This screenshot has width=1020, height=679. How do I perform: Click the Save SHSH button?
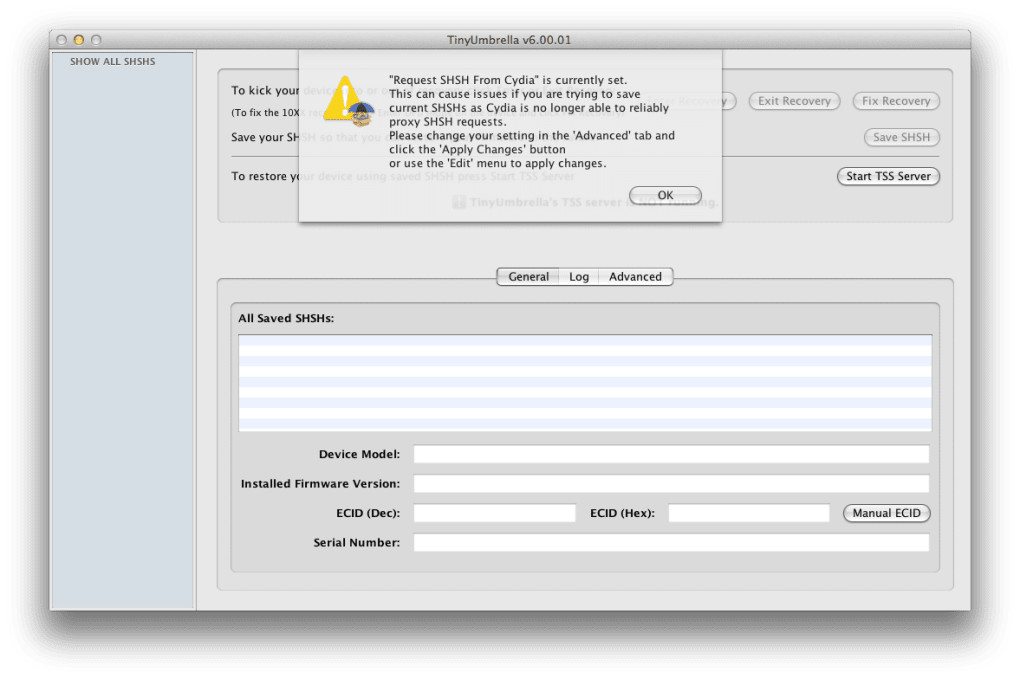tap(901, 137)
